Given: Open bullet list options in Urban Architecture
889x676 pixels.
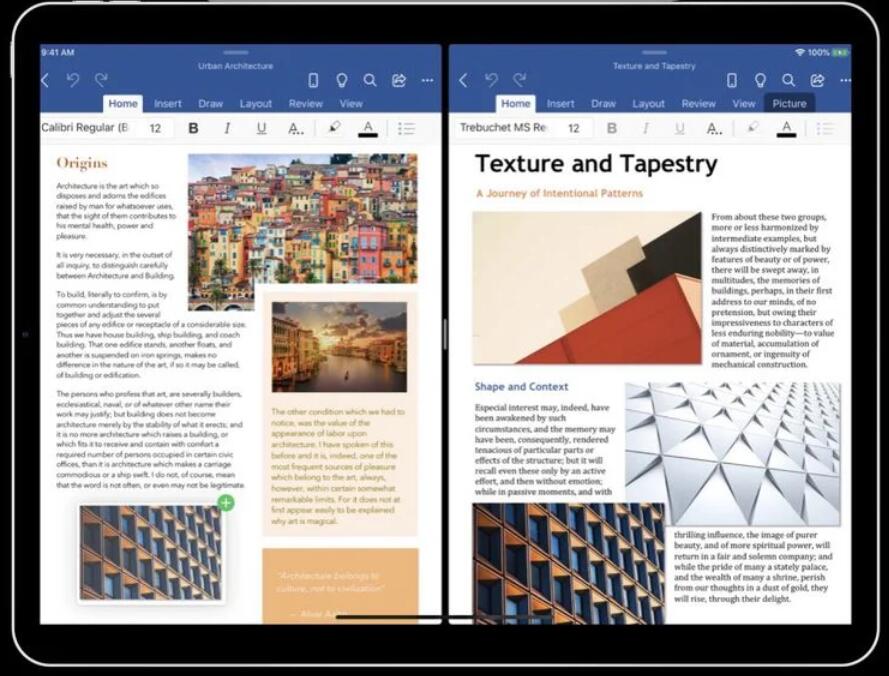Looking at the screenshot, I should tap(406, 128).
